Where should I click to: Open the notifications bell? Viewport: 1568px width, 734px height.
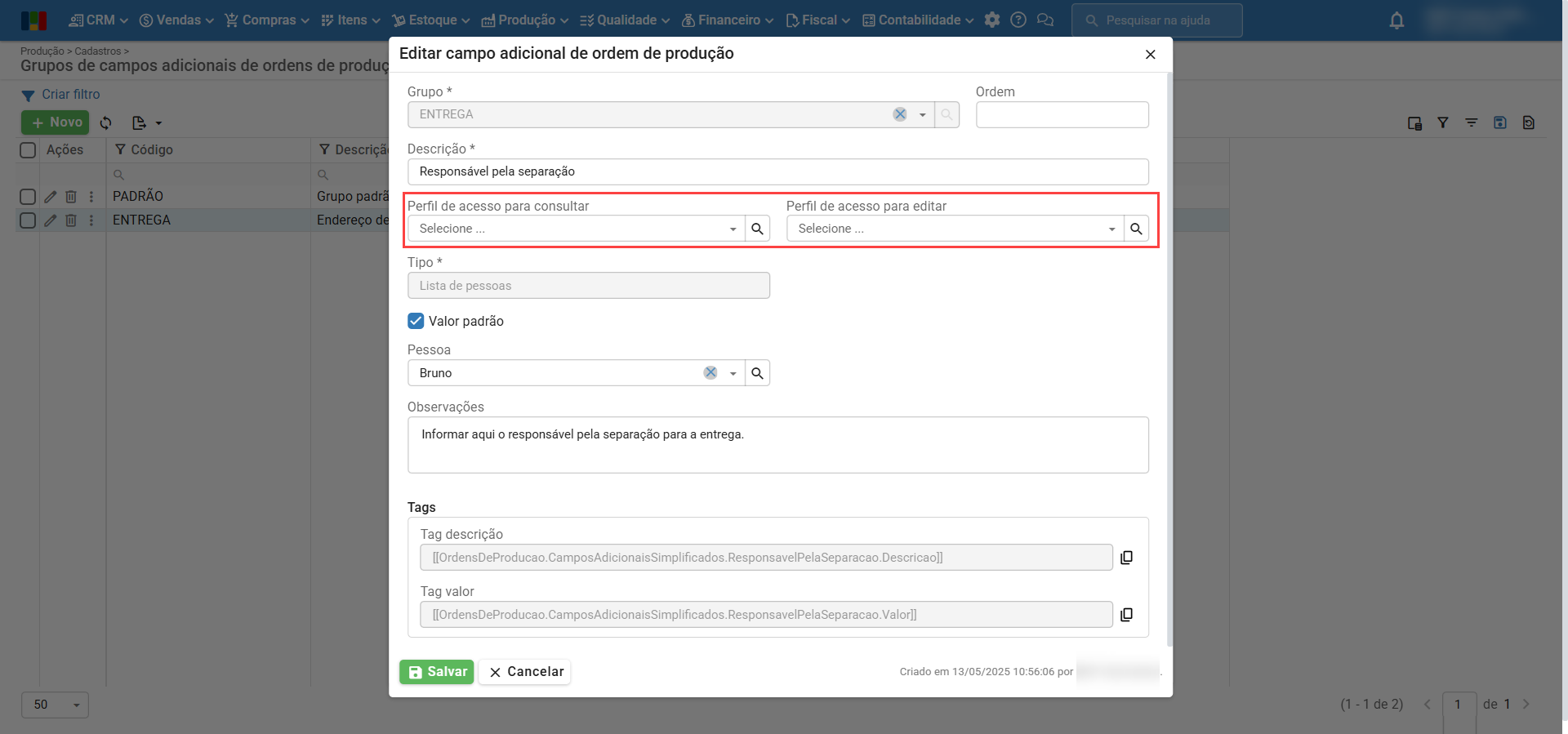(1396, 20)
